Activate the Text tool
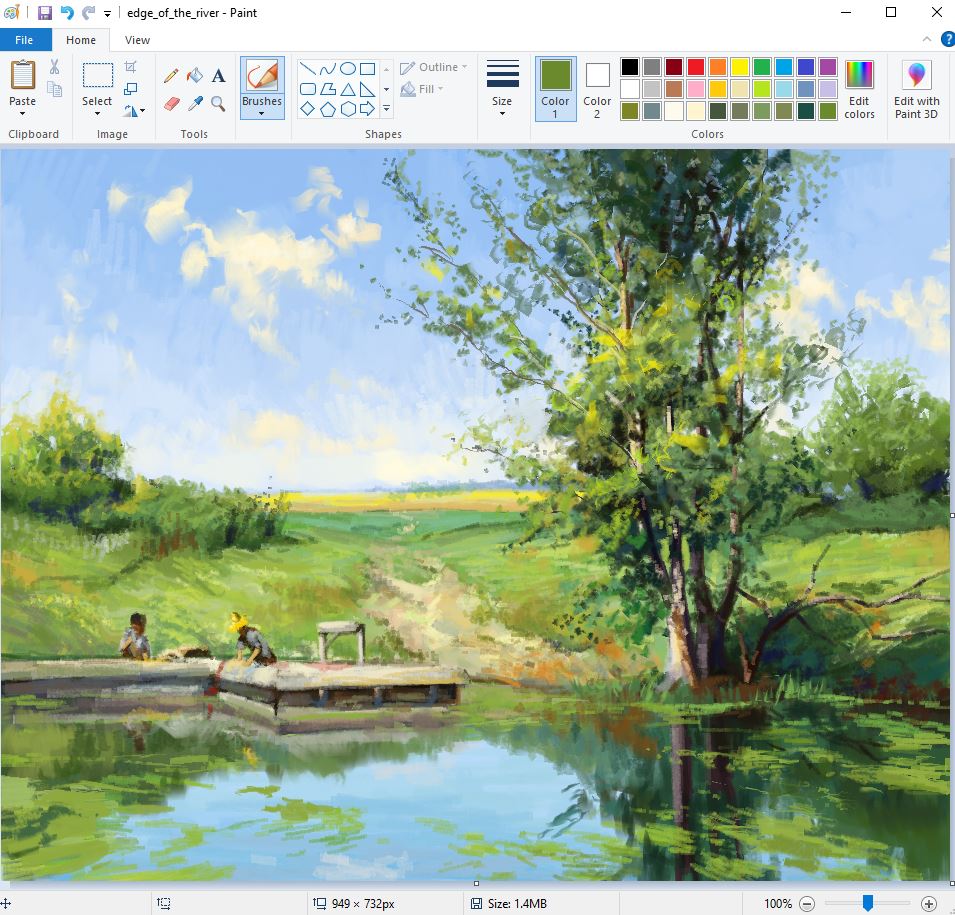The width and height of the screenshot is (955, 915). coord(218,76)
